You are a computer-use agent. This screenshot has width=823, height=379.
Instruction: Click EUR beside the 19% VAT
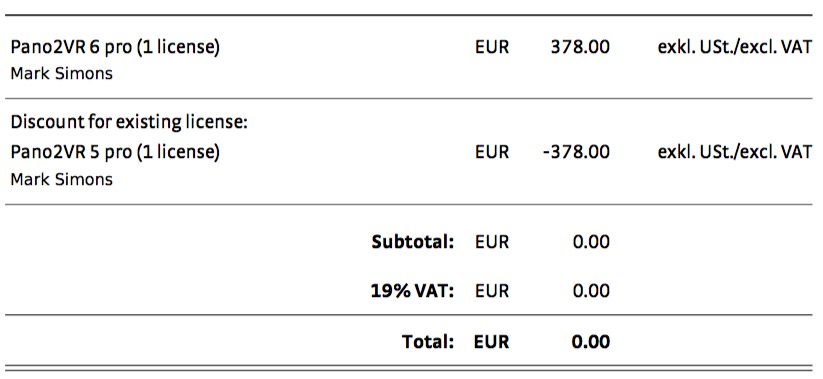coord(492,291)
